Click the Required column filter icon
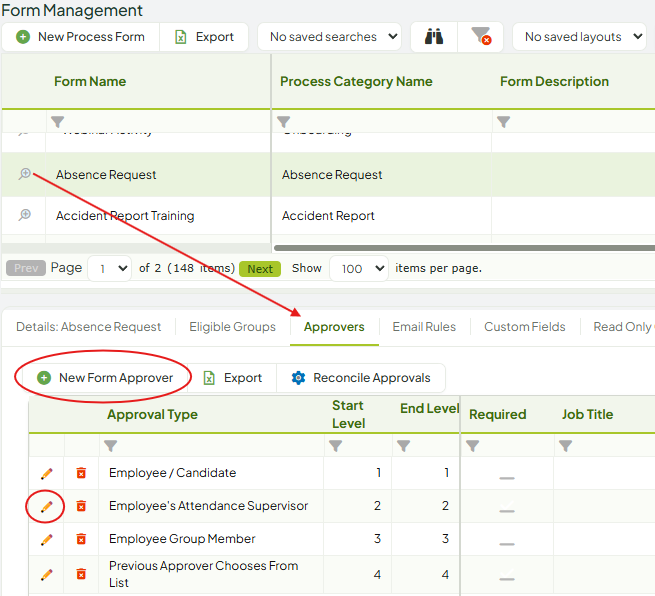Viewport: 655px width, 596px height. point(472,446)
